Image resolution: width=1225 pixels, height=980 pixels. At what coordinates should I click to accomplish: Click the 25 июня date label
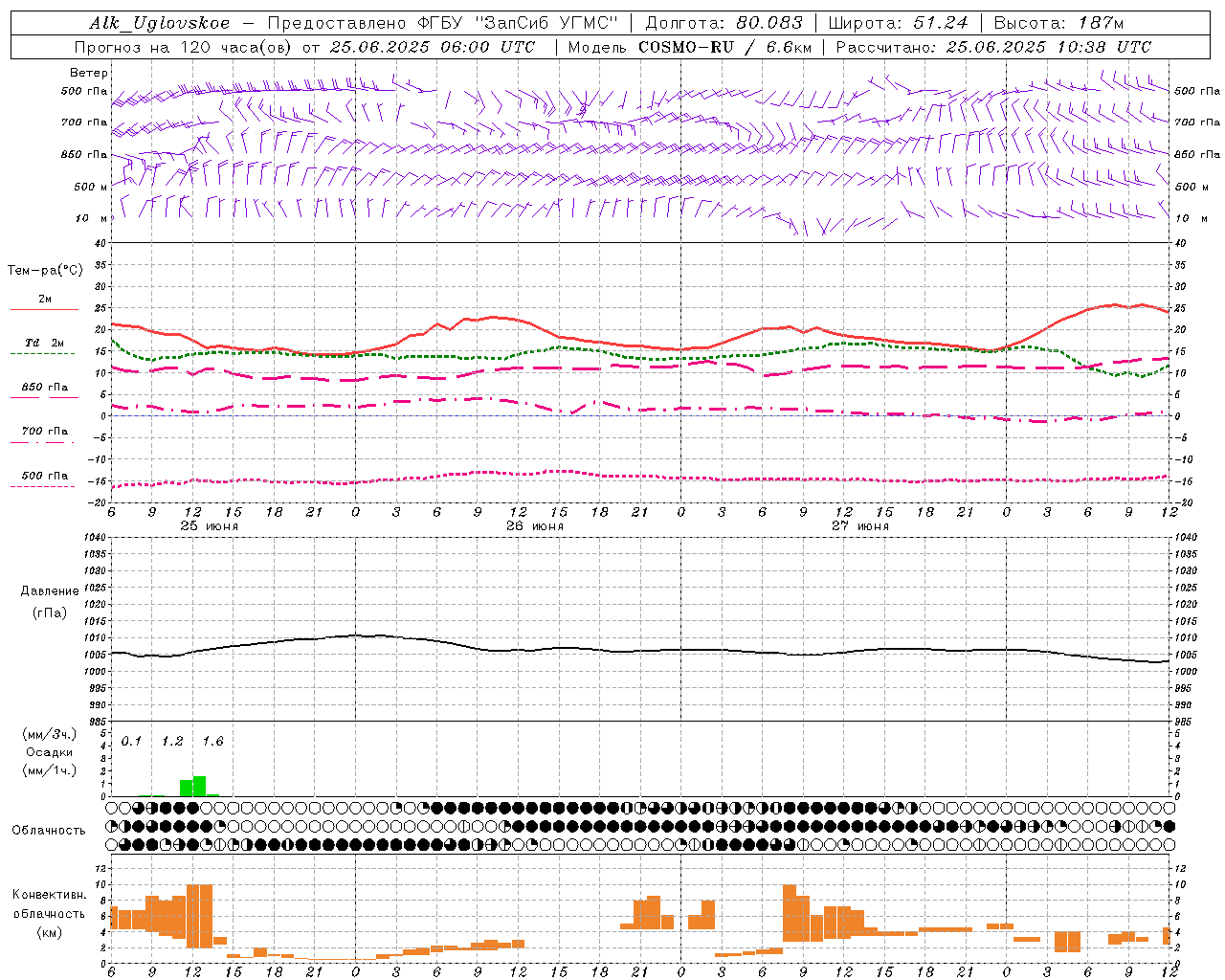pyautogui.click(x=210, y=525)
